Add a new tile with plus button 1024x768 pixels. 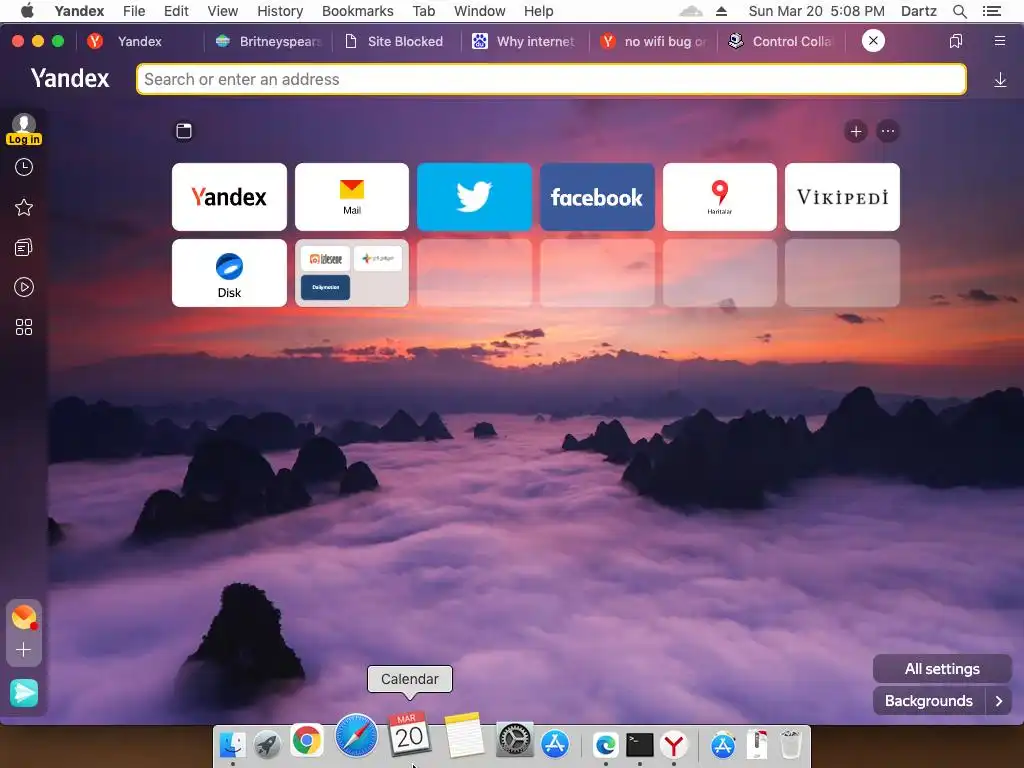tap(856, 131)
